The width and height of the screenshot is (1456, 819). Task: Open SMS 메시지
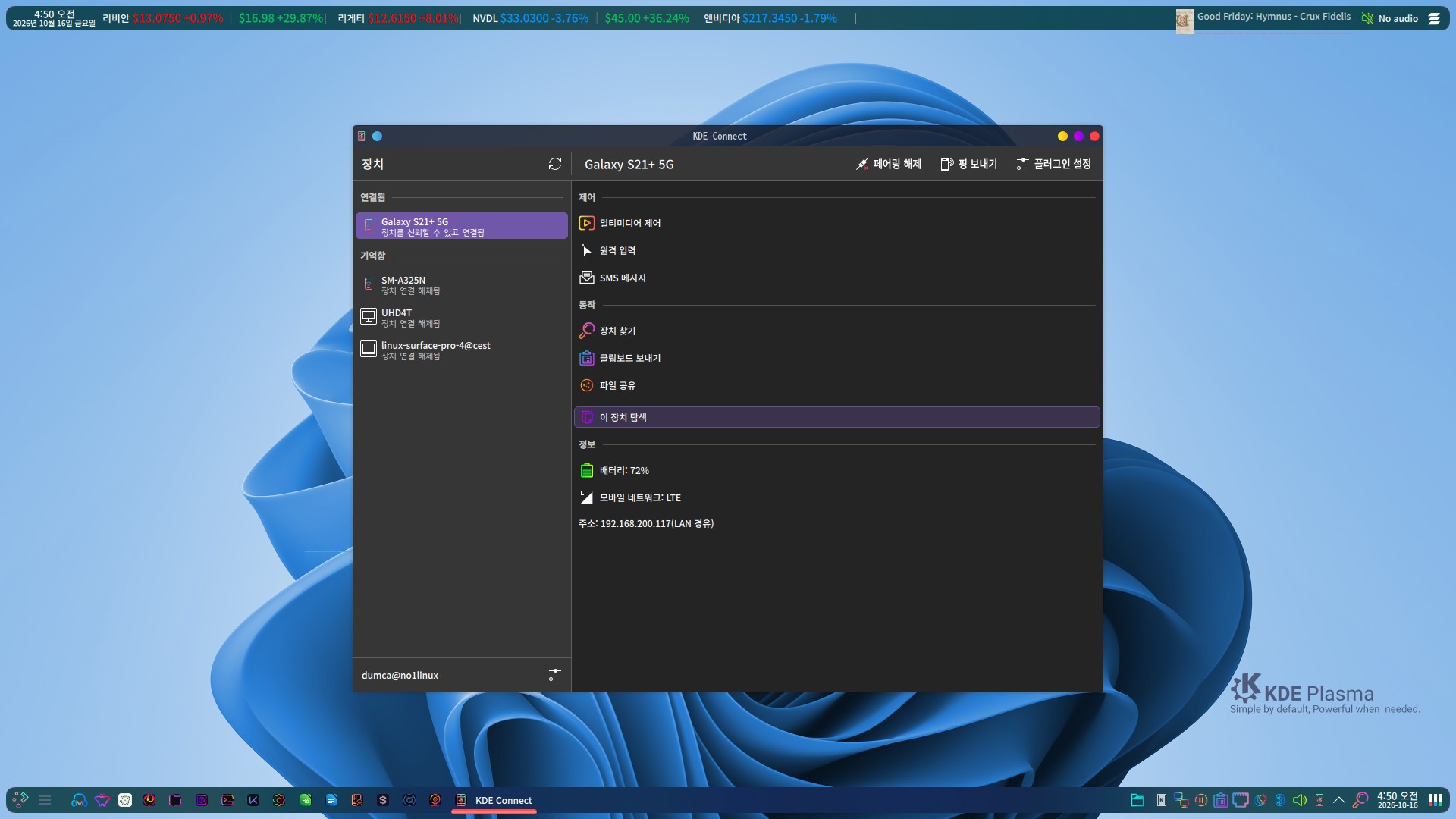point(836,278)
